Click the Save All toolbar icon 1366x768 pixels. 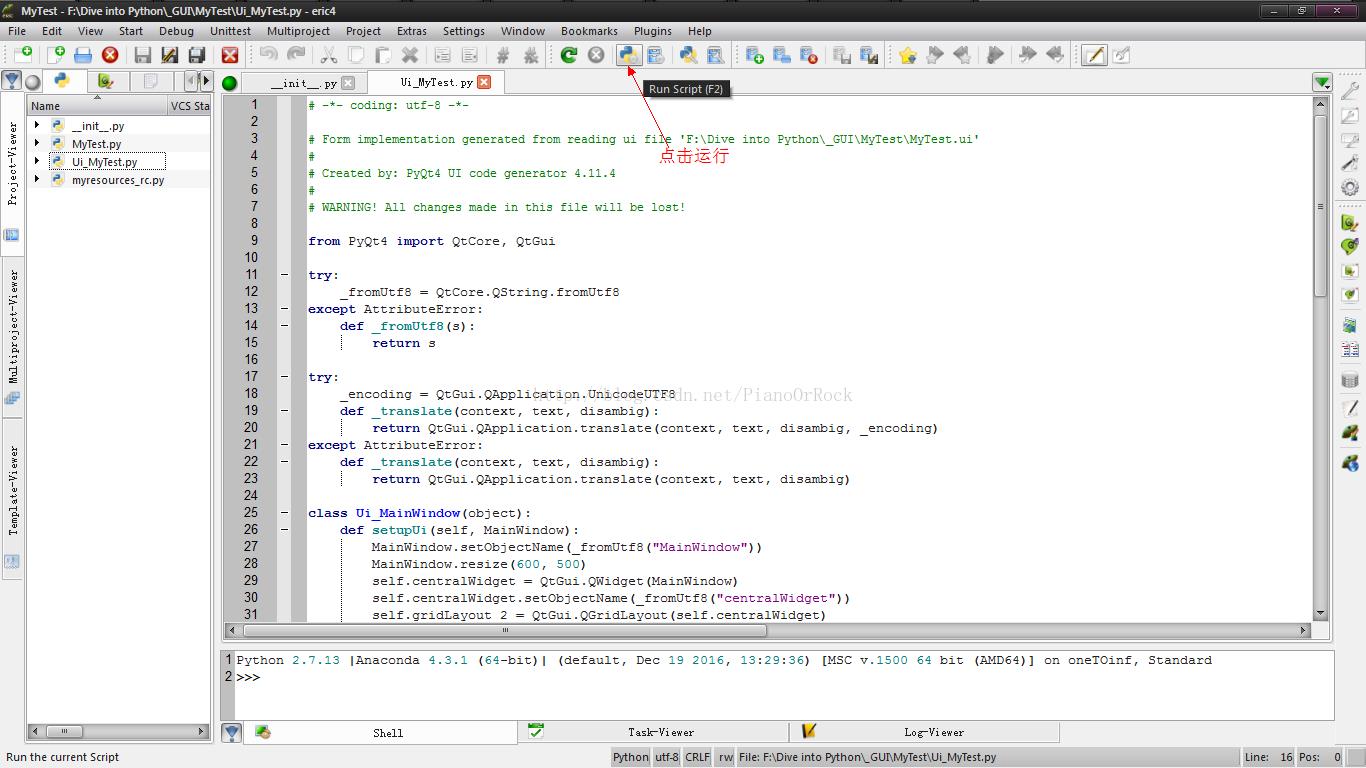coord(197,55)
